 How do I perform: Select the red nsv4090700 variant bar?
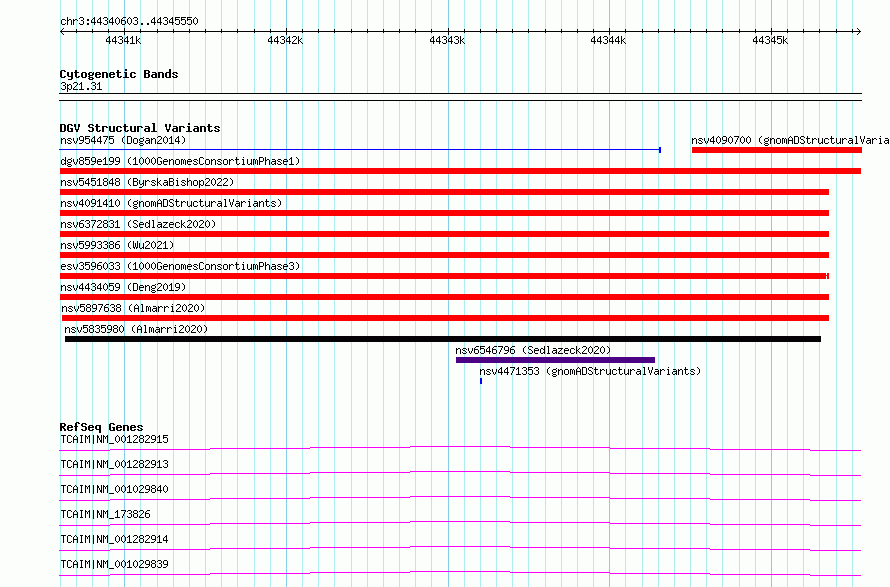coord(776,150)
